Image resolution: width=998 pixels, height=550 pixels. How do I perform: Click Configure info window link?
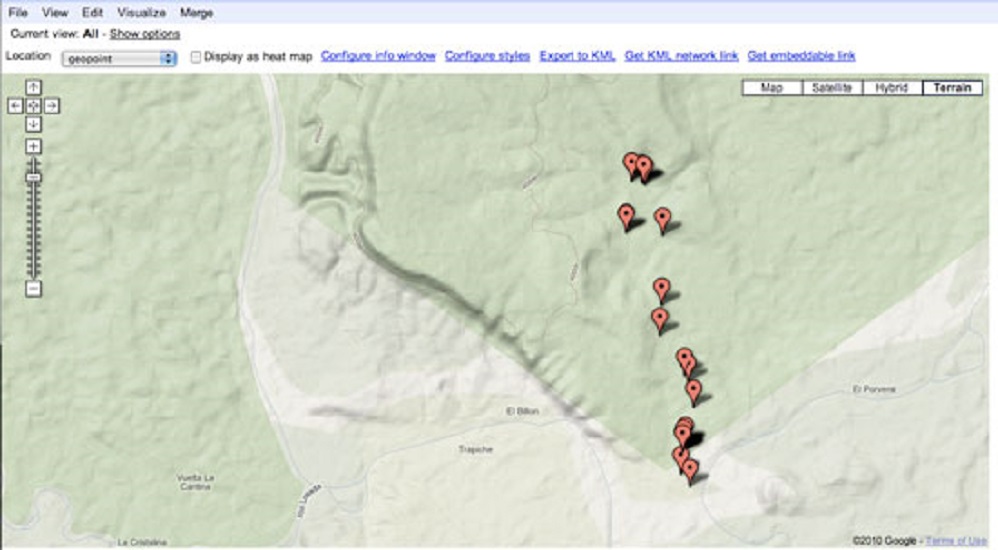(378, 56)
